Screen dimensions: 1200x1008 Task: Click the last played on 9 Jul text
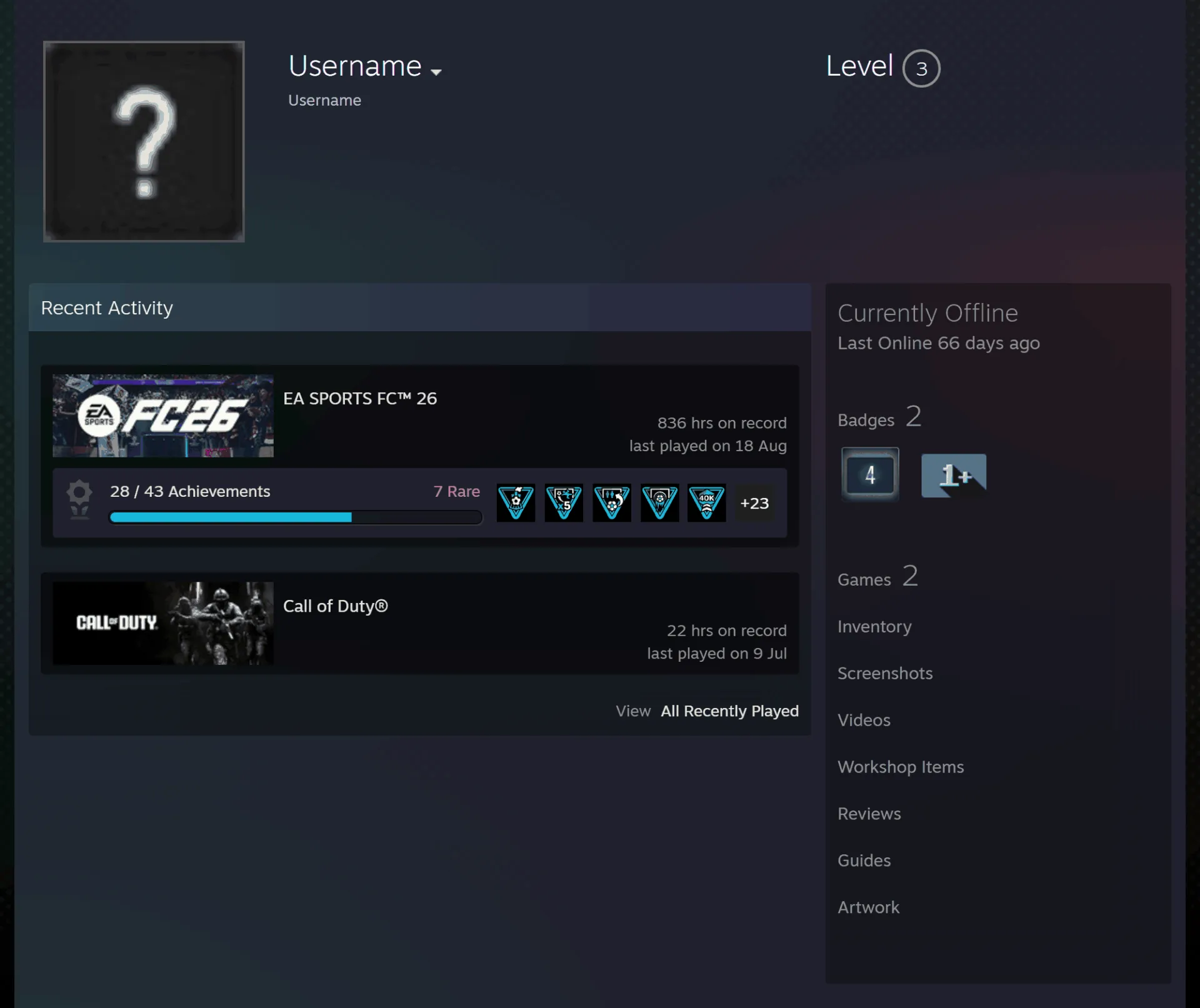(717, 653)
